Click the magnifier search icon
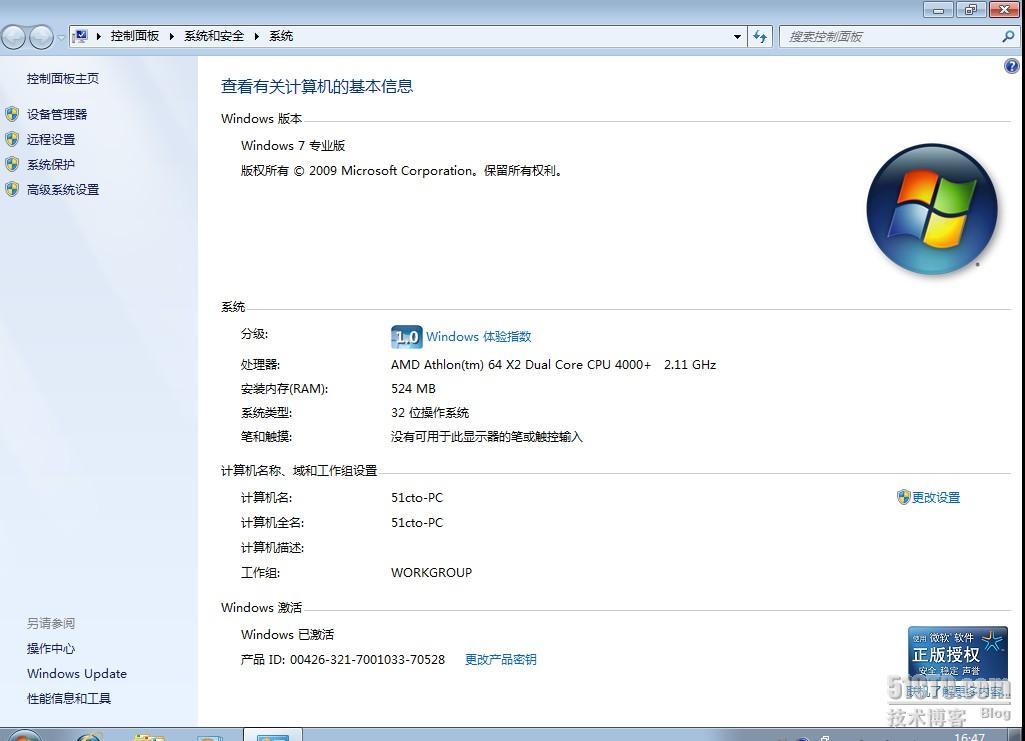Viewport: 1025px width, 741px height. point(1008,37)
